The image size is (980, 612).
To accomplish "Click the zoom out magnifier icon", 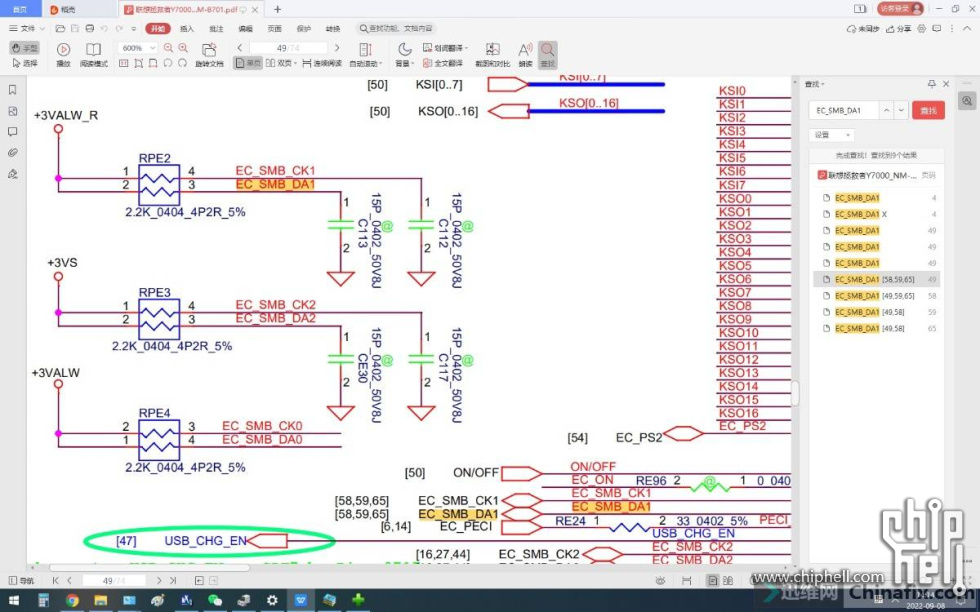I will pos(168,48).
